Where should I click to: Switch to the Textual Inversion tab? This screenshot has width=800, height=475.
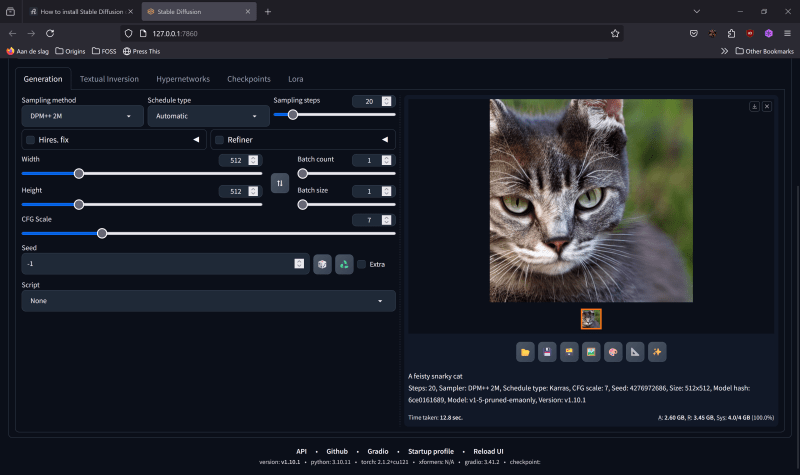pyautogui.click(x=109, y=78)
